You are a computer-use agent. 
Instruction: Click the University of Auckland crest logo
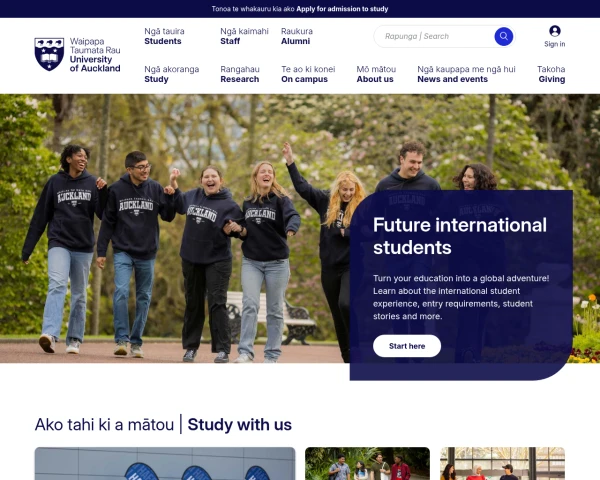(x=49, y=54)
